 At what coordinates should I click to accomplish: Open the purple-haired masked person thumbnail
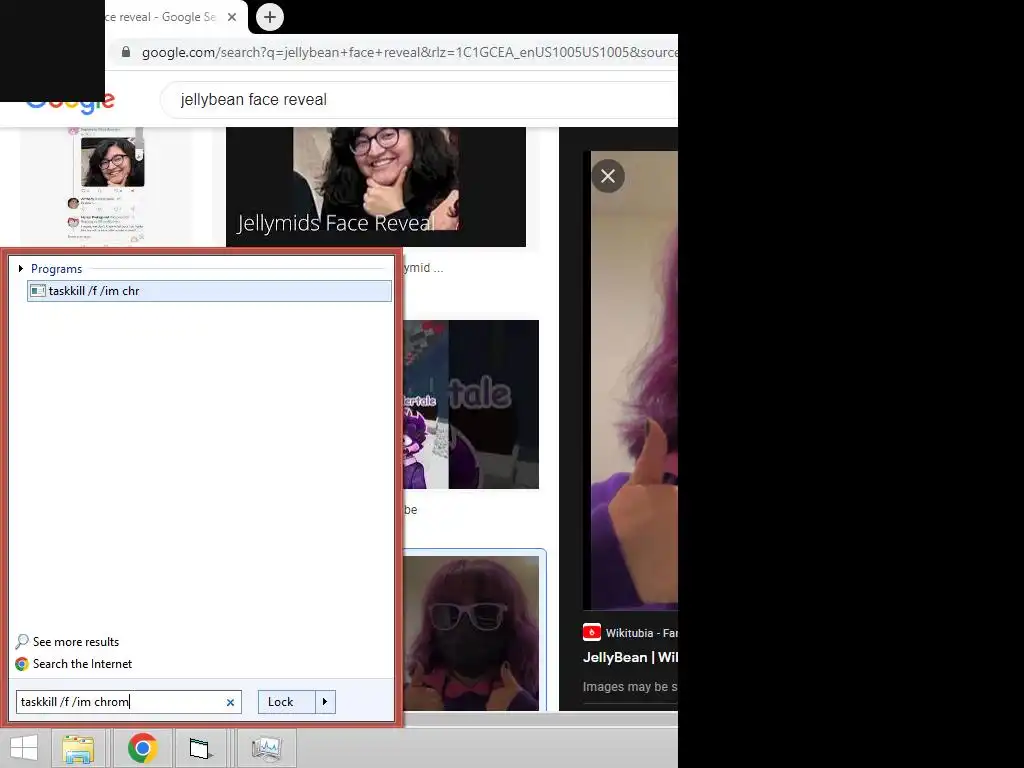[x=471, y=633]
